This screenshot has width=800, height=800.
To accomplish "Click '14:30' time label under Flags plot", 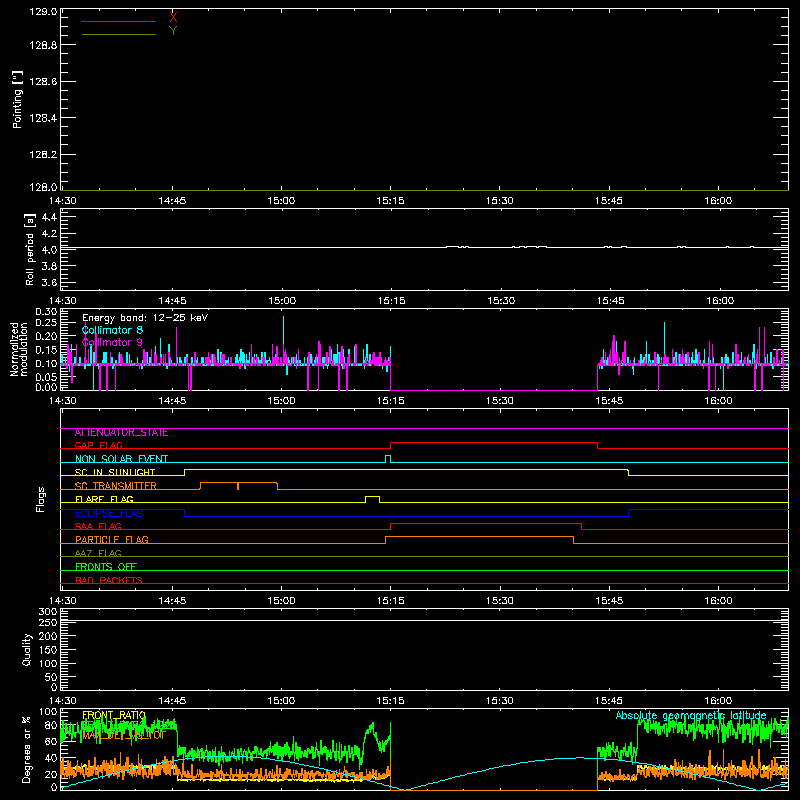I will click(x=62, y=601).
